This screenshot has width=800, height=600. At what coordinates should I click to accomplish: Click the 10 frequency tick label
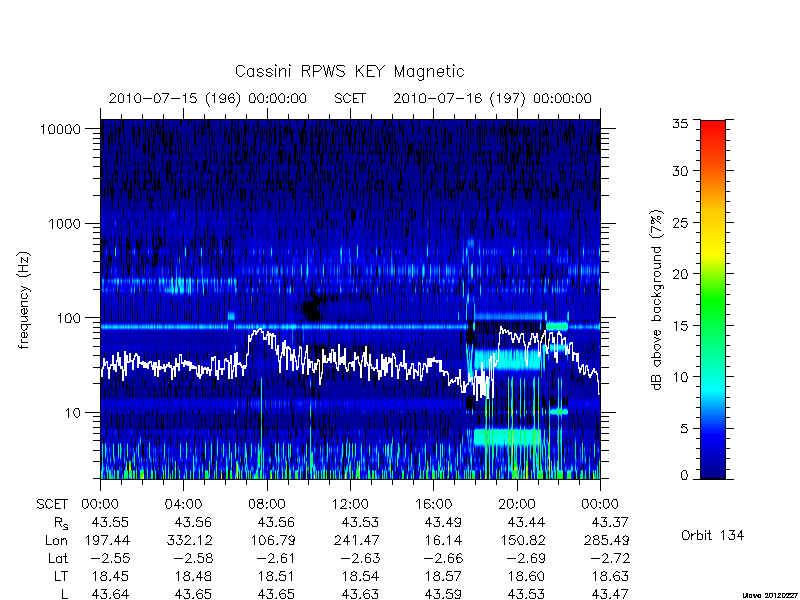coord(73,413)
